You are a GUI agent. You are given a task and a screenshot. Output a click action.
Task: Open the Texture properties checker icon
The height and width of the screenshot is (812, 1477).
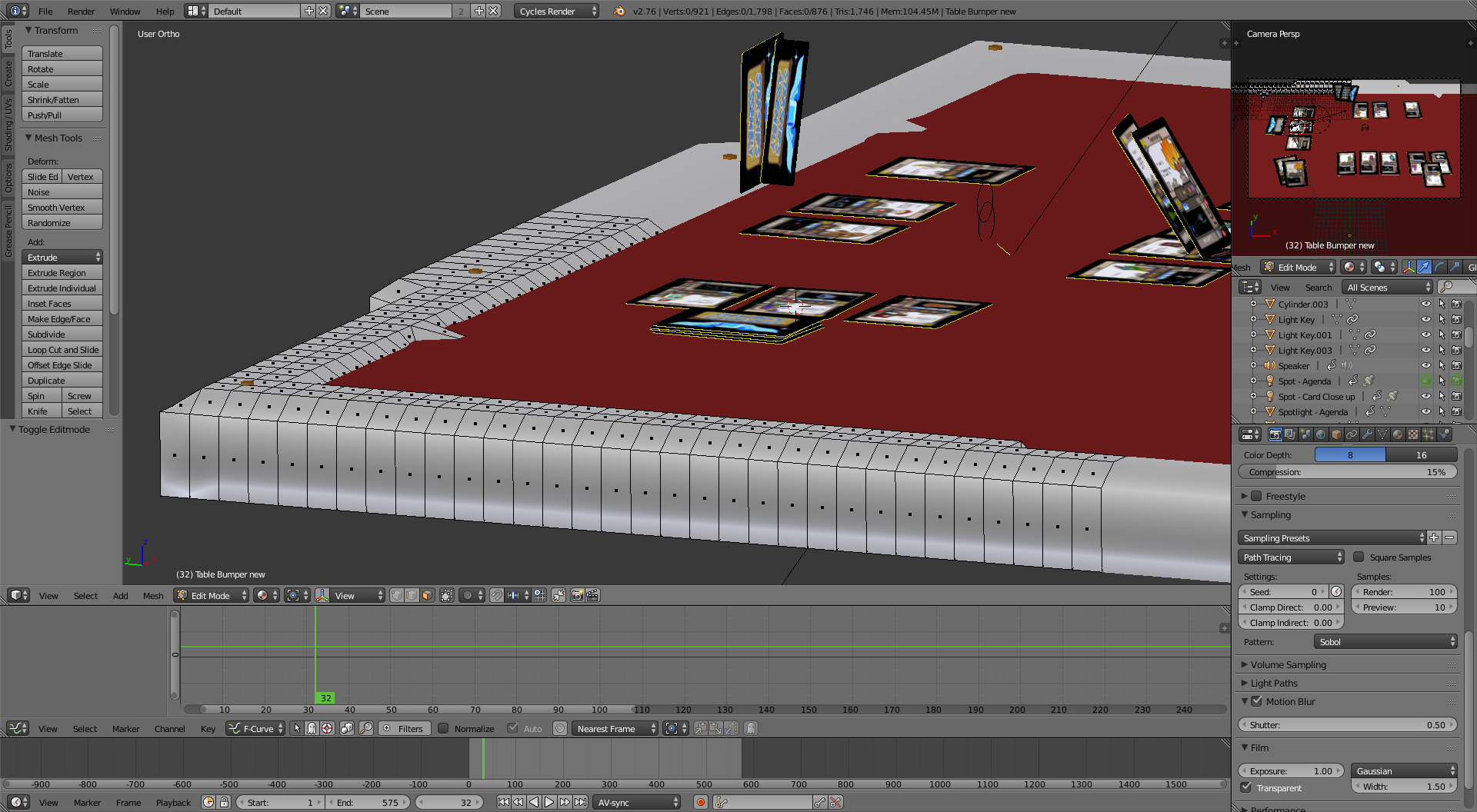(1413, 434)
